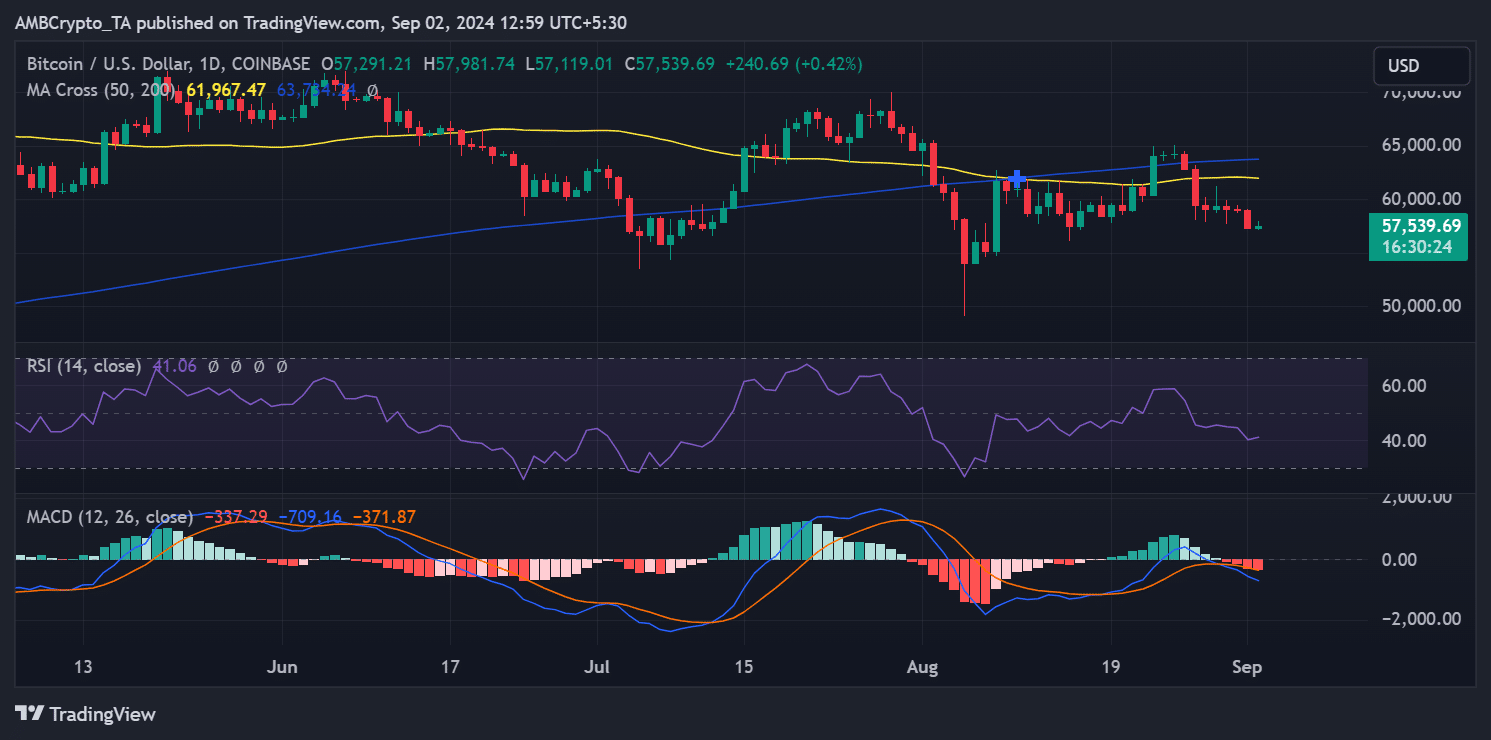Click the MACD (12, 26, close) legend
The image size is (1491, 740).
pos(110,517)
